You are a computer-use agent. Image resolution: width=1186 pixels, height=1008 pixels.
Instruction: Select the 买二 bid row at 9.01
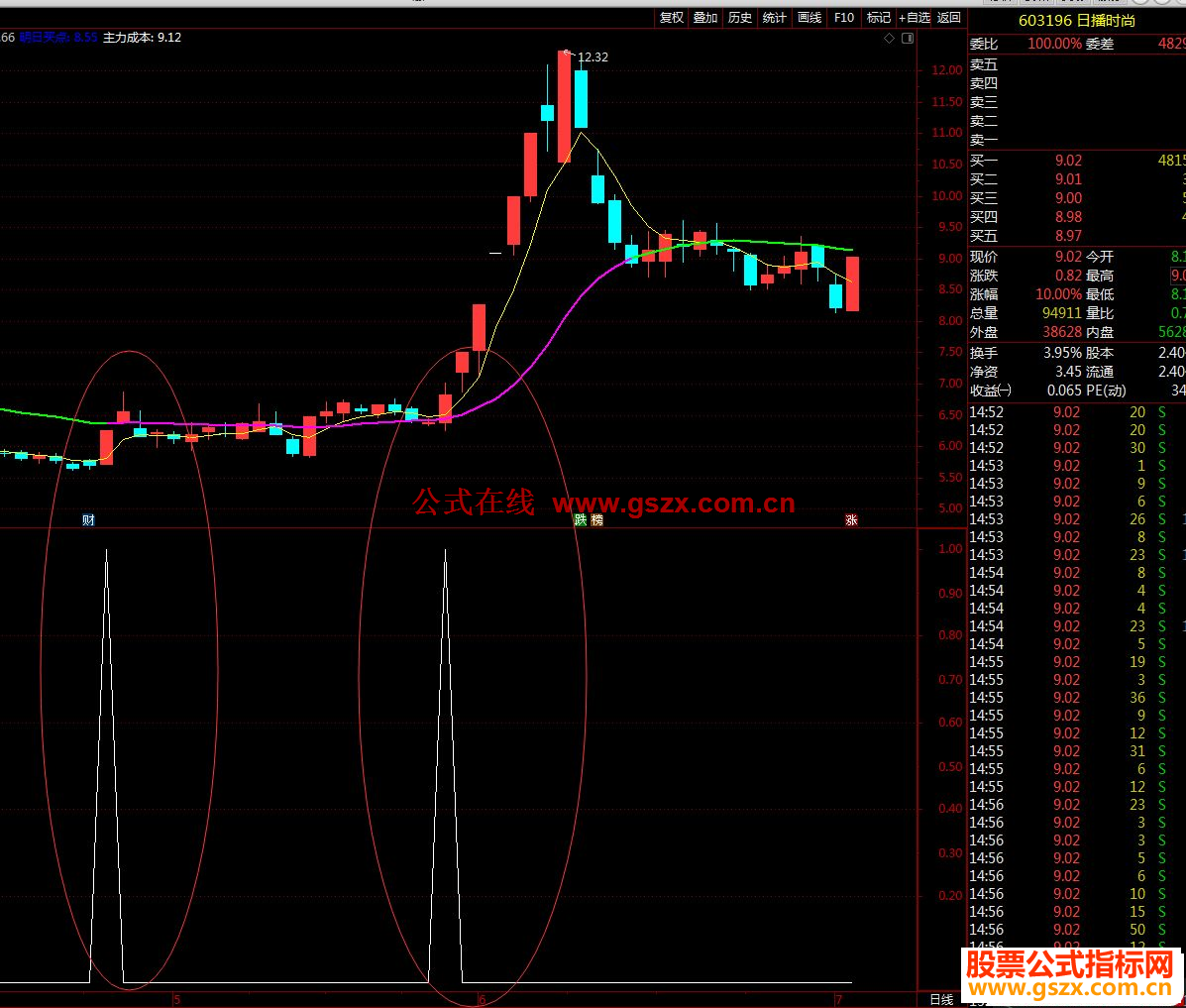pos(1077,179)
